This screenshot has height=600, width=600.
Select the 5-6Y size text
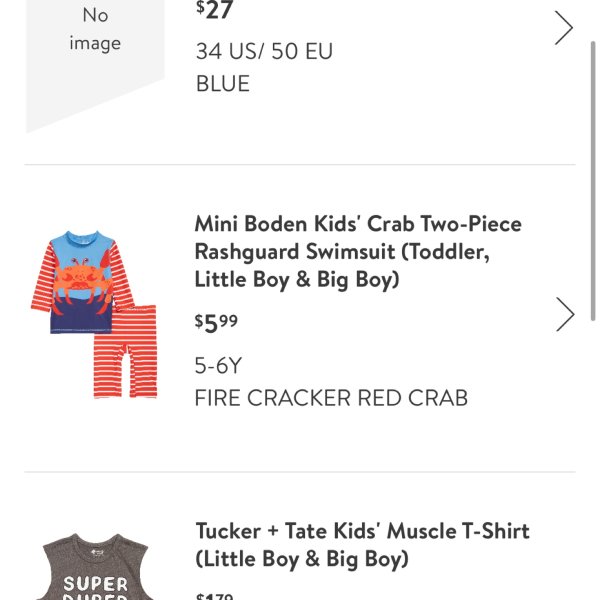pyautogui.click(x=218, y=365)
